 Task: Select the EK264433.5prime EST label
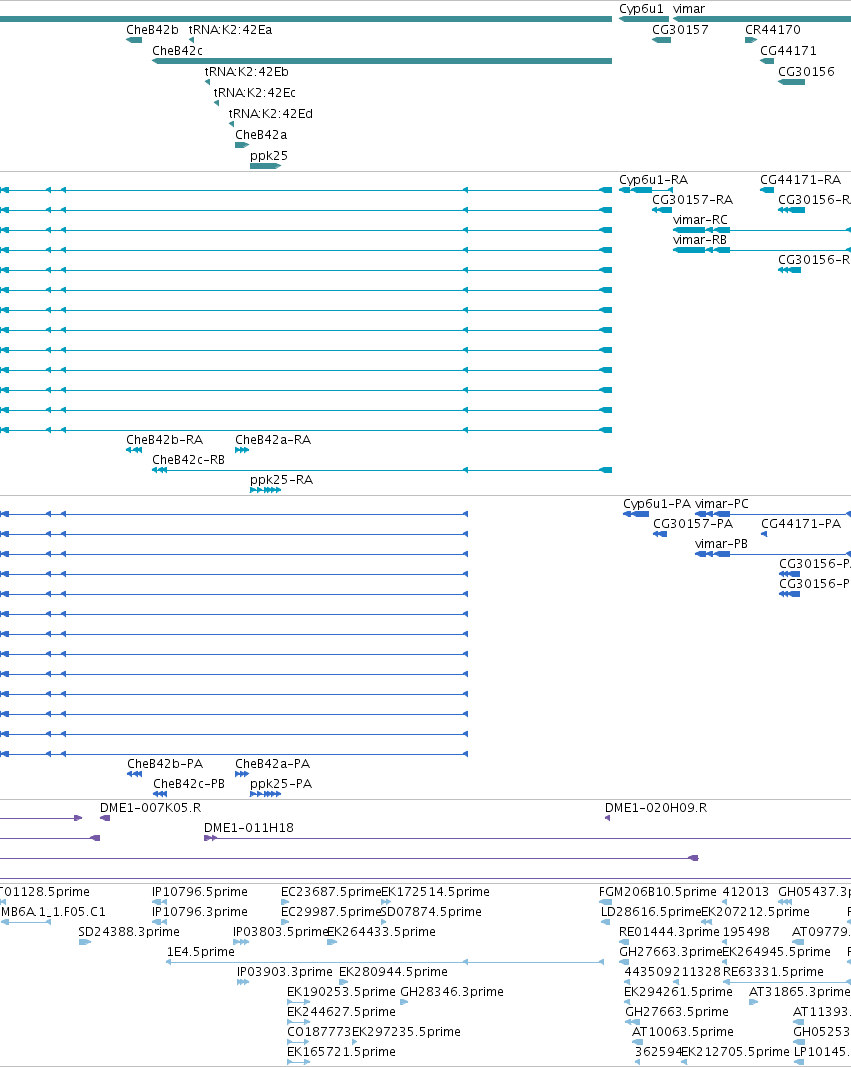pyautogui.click(x=382, y=932)
